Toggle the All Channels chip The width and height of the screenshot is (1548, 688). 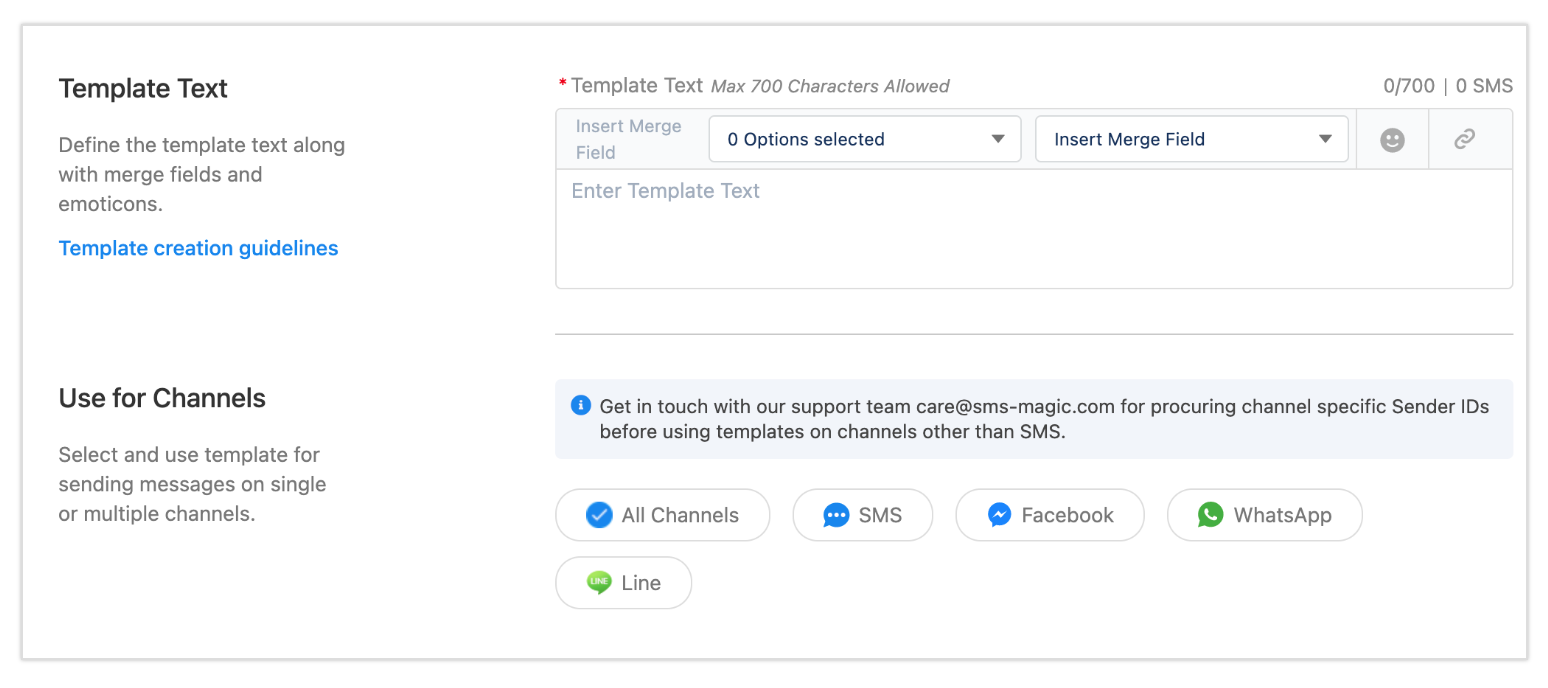pos(663,515)
